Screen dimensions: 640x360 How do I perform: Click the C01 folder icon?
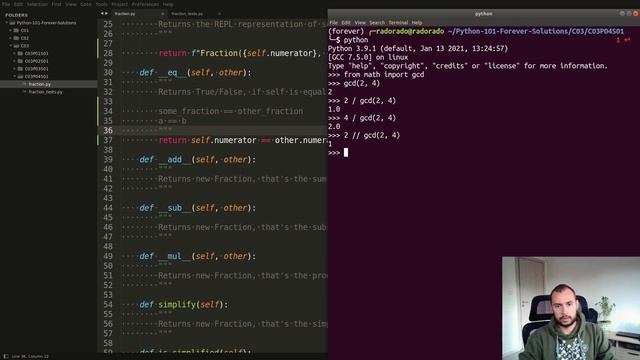(x=16, y=30)
